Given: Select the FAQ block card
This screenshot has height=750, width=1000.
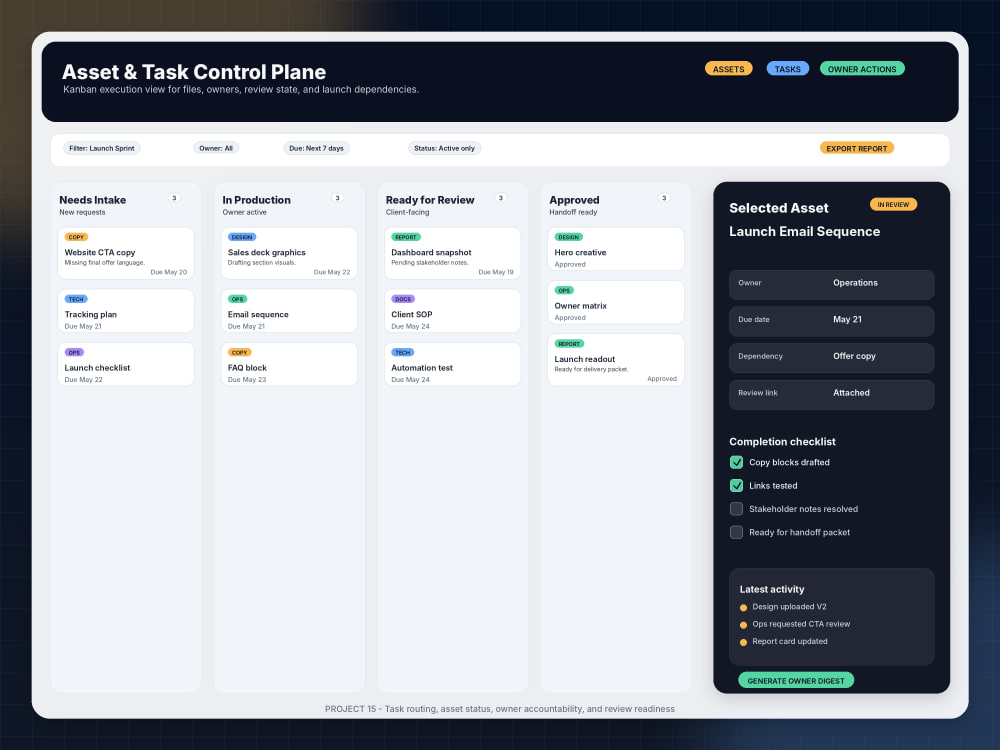Looking at the screenshot, I should point(289,364).
